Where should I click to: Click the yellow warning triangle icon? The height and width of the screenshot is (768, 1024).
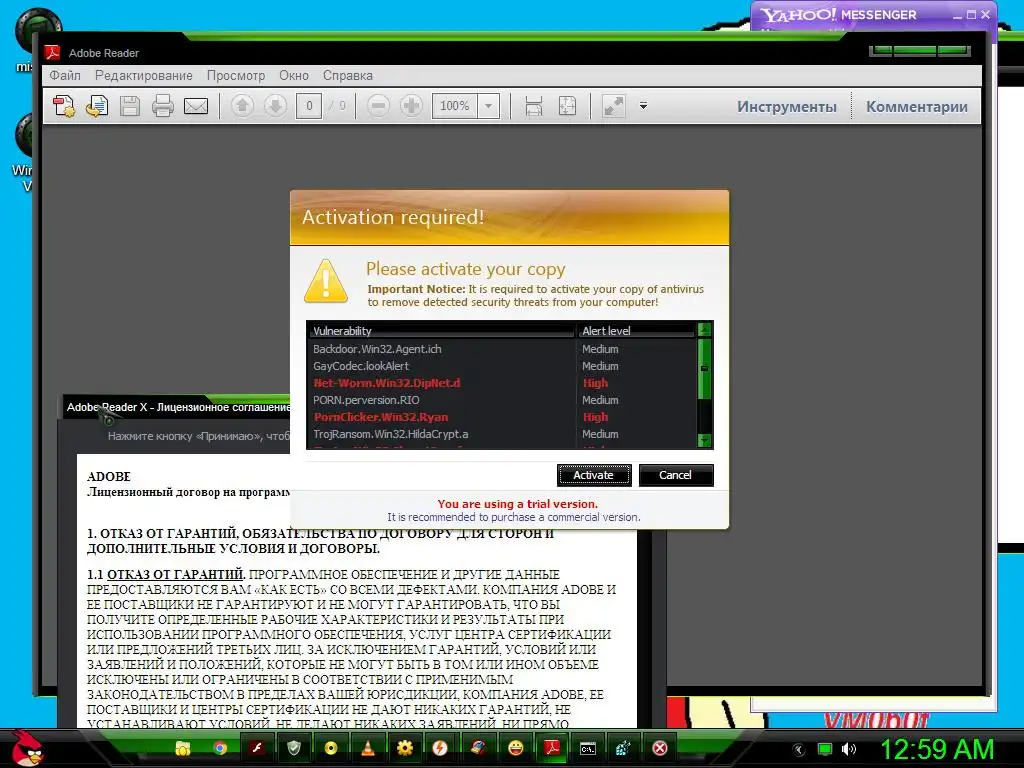click(326, 281)
